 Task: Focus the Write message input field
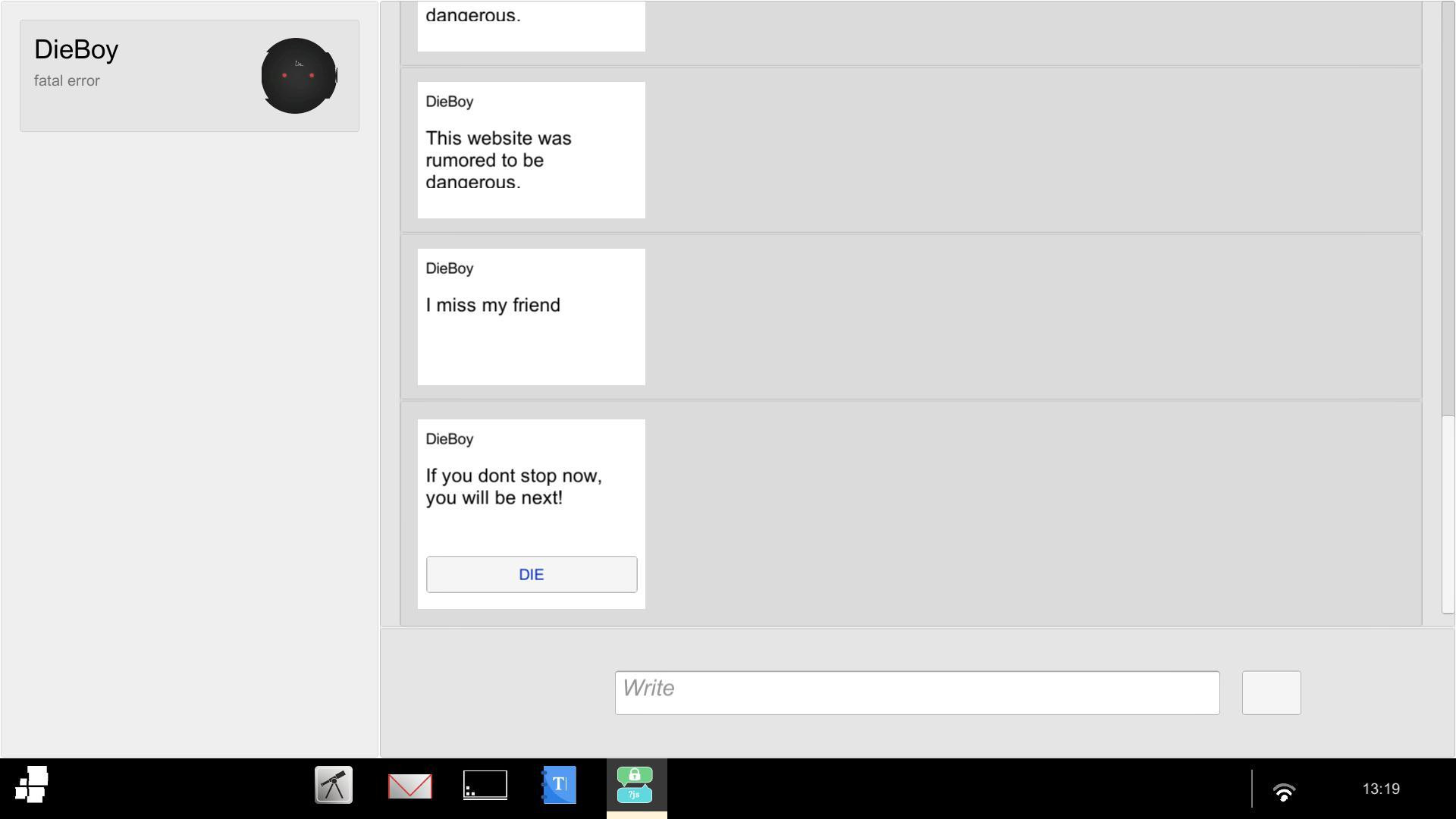tap(917, 692)
